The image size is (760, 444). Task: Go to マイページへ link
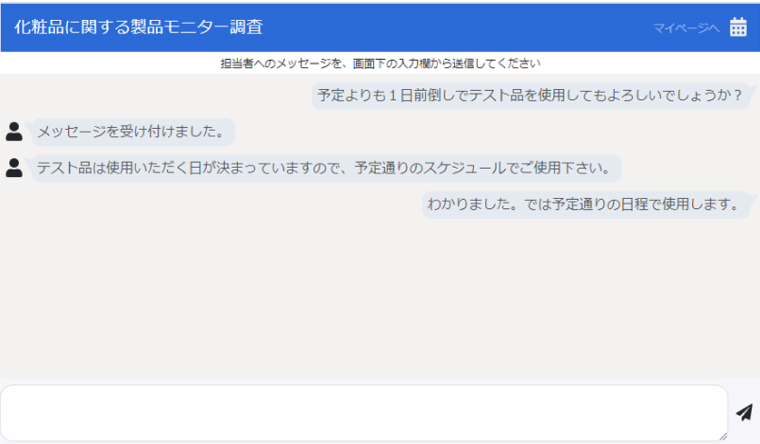[x=686, y=28]
